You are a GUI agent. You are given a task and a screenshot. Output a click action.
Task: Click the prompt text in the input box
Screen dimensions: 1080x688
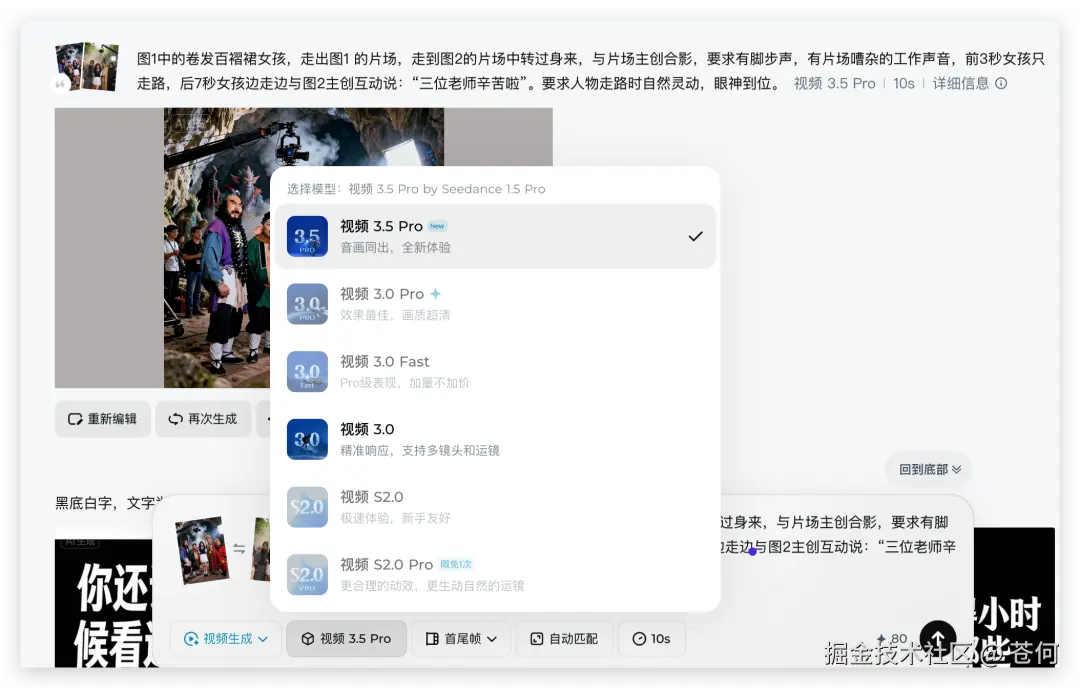(x=838, y=534)
